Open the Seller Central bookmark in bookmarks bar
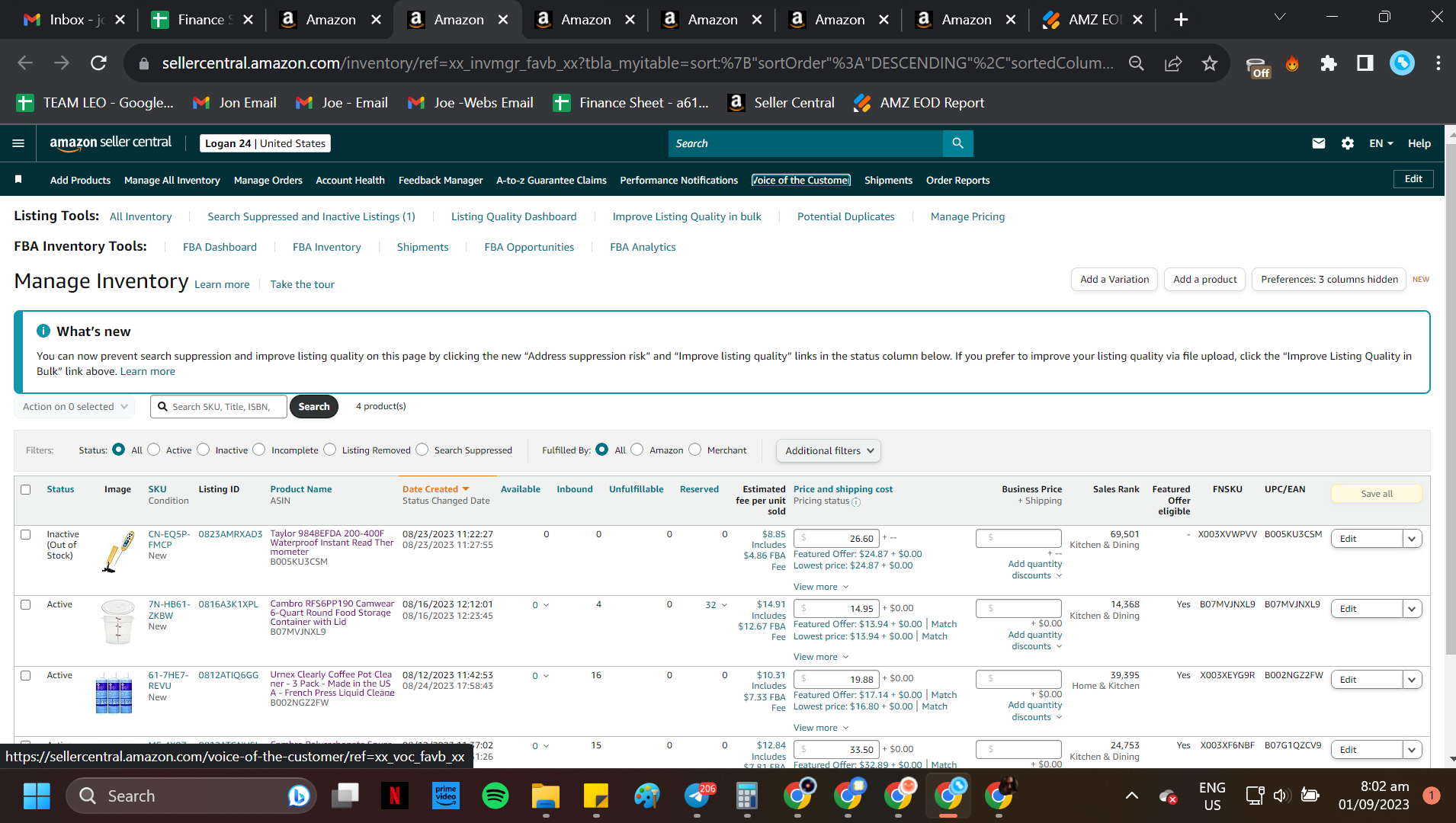Screen dimensions: 1456x823 pyautogui.click(x=781, y=103)
